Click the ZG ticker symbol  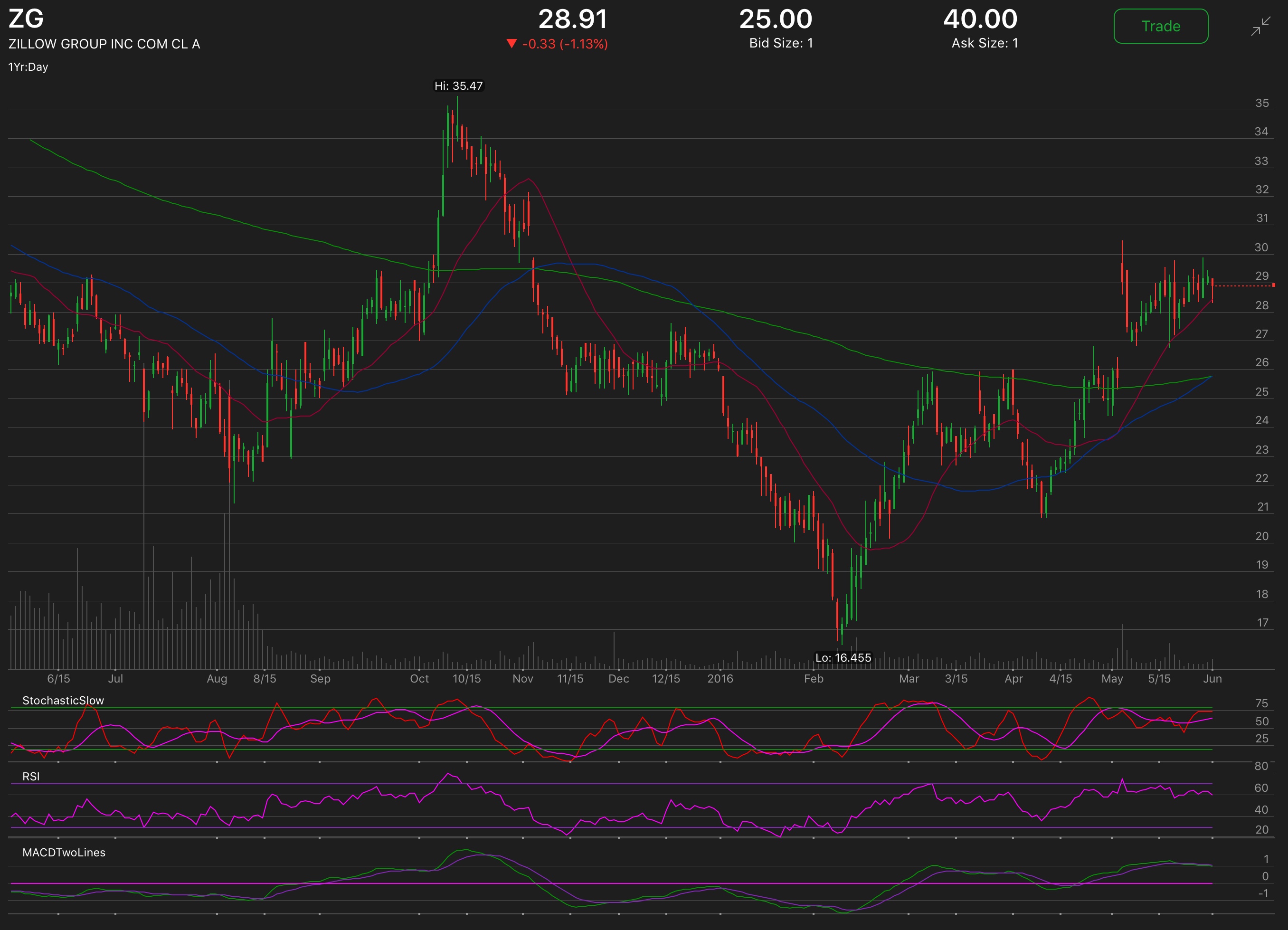[x=26, y=19]
